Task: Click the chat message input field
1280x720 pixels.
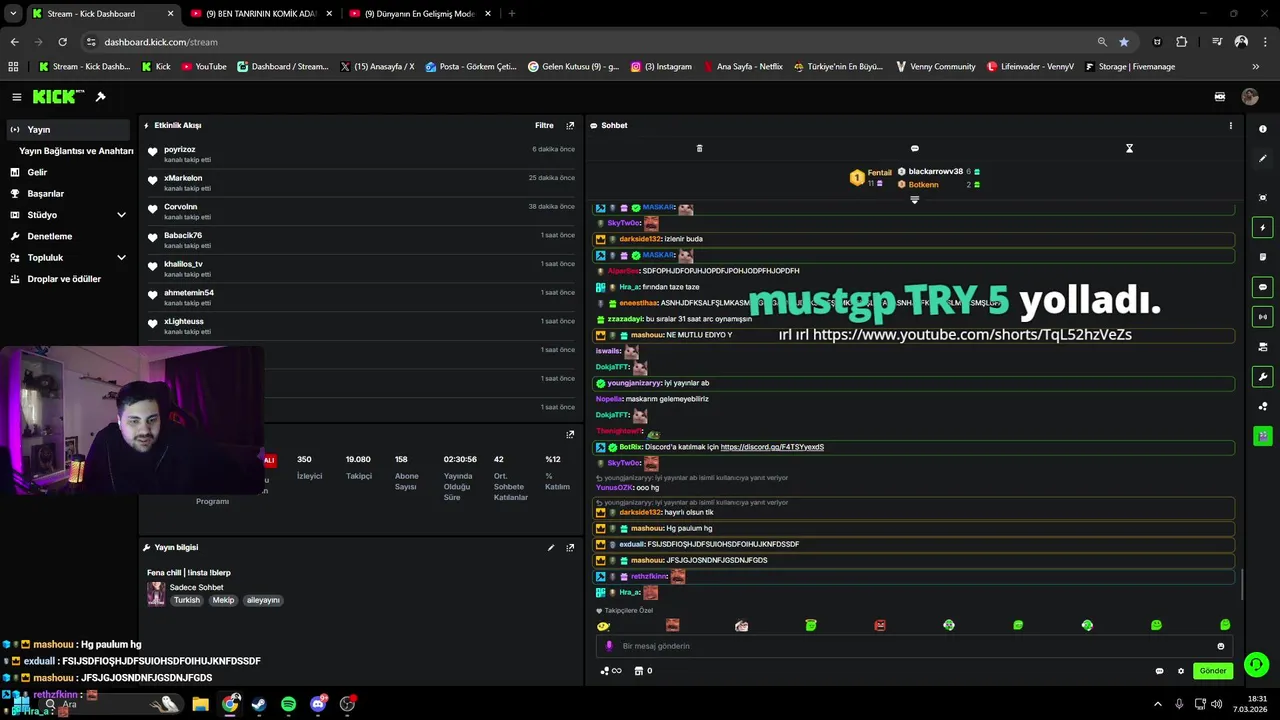Action: pos(914,646)
